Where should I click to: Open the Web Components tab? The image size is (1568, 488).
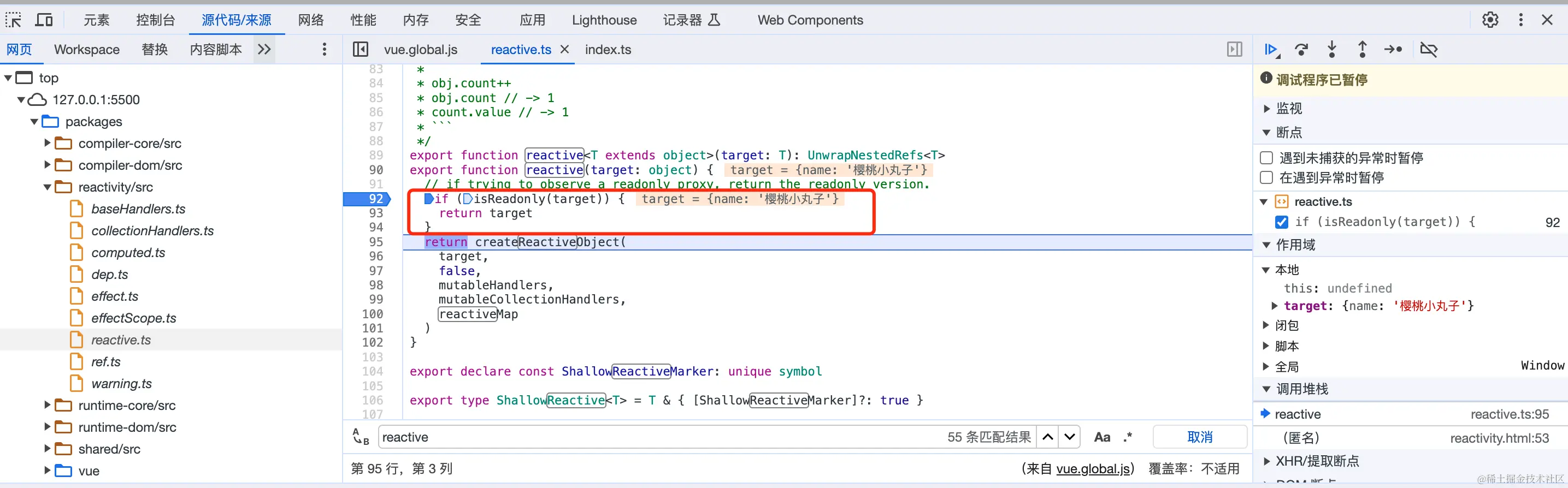pyautogui.click(x=810, y=20)
